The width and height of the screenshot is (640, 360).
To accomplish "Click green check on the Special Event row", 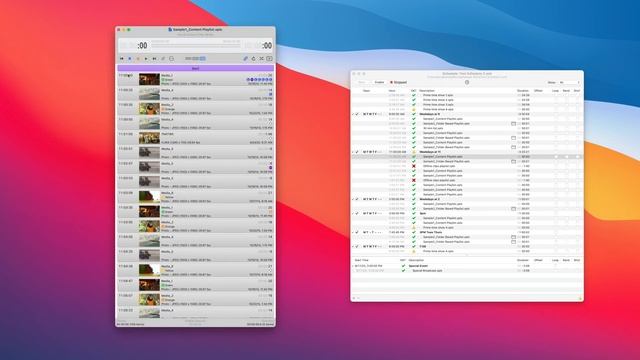I will coord(403,266).
